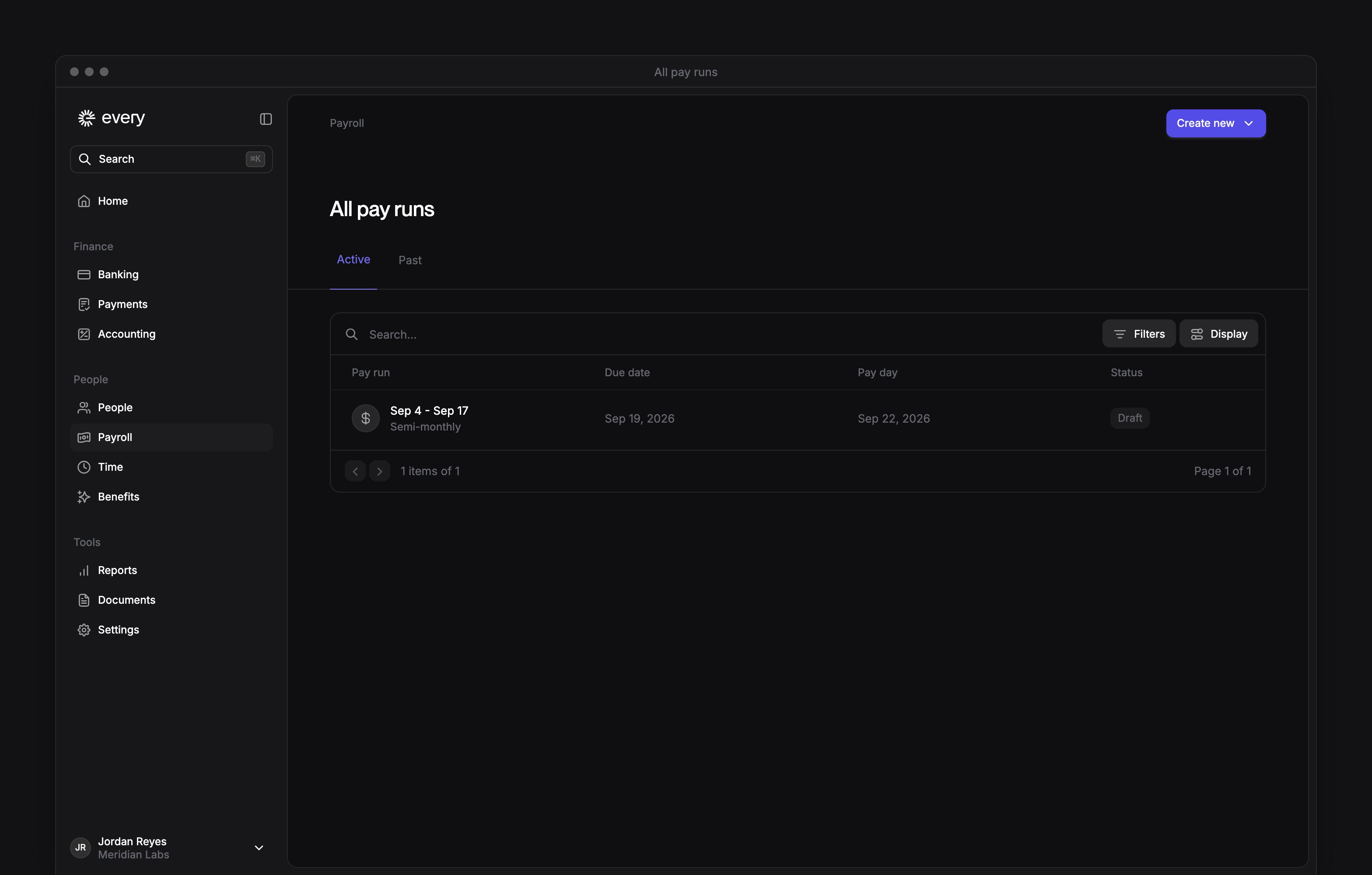Click the Sep 19, 2026 due date cell
The height and width of the screenshot is (875, 1372).
coord(639,419)
